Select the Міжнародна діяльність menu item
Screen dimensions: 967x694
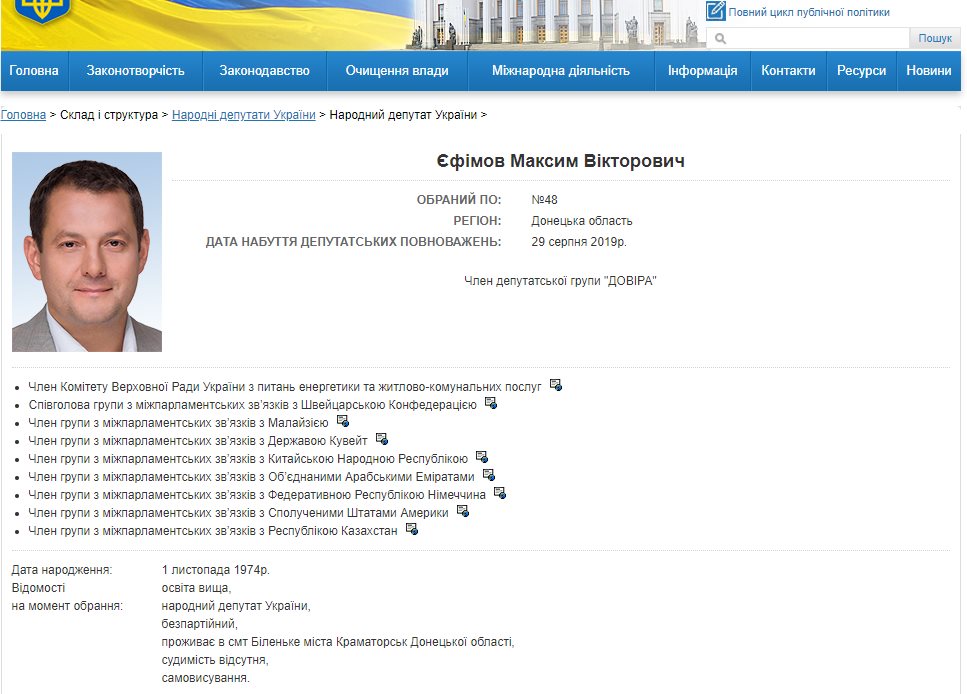(561, 71)
